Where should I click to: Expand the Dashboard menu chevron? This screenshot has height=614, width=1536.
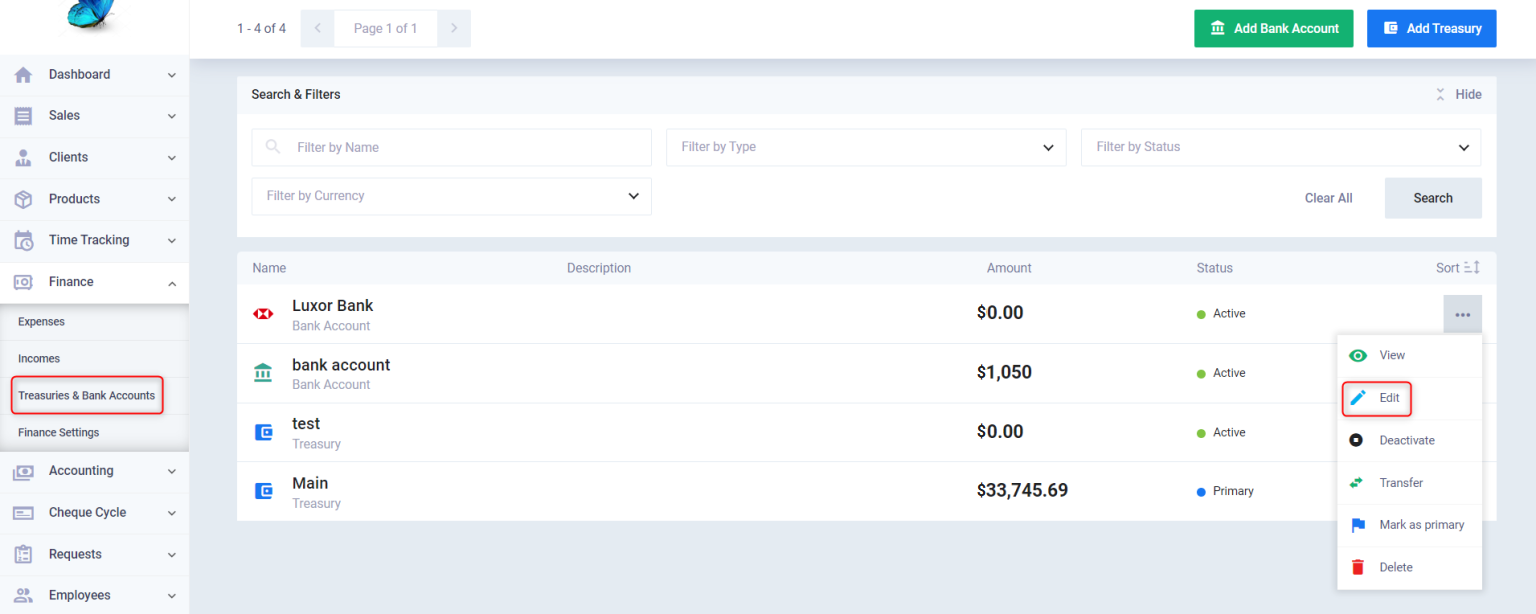pyautogui.click(x=172, y=75)
